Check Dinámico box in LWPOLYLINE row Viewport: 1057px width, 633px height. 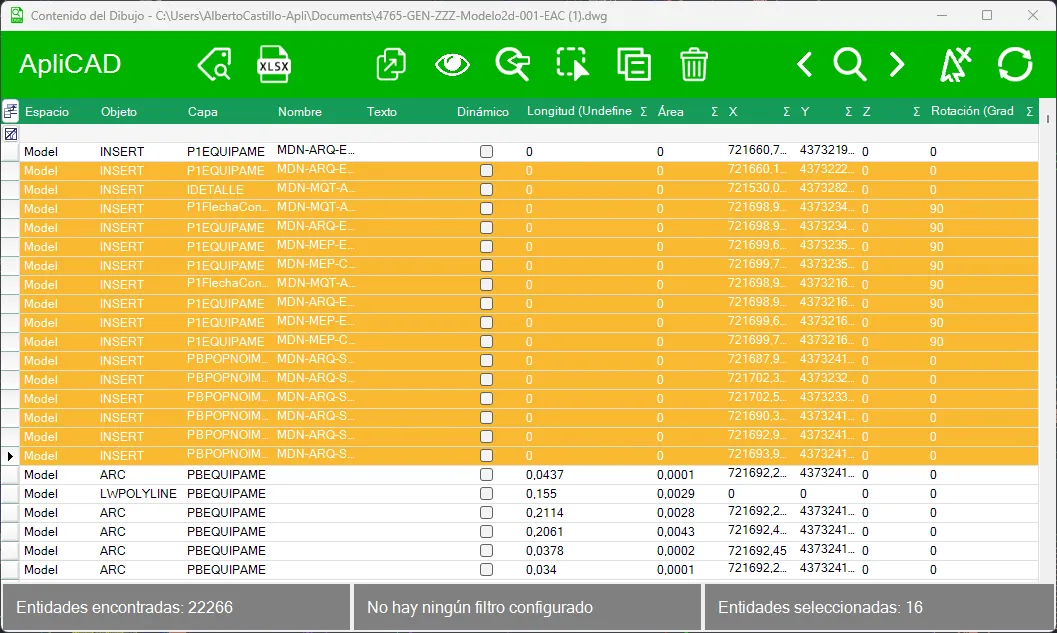[486, 493]
